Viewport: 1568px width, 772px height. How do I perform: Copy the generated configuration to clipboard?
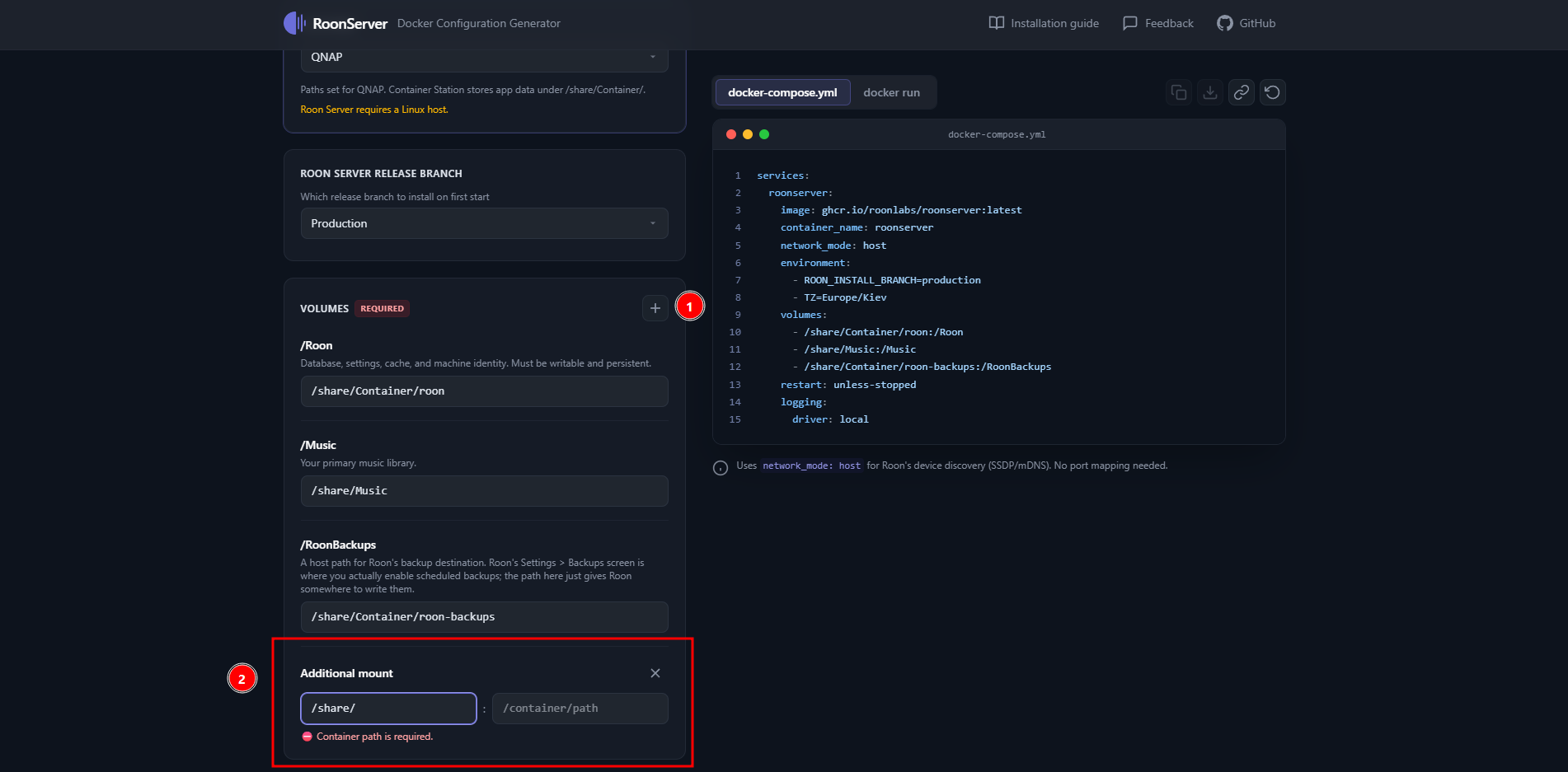coord(1179,92)
